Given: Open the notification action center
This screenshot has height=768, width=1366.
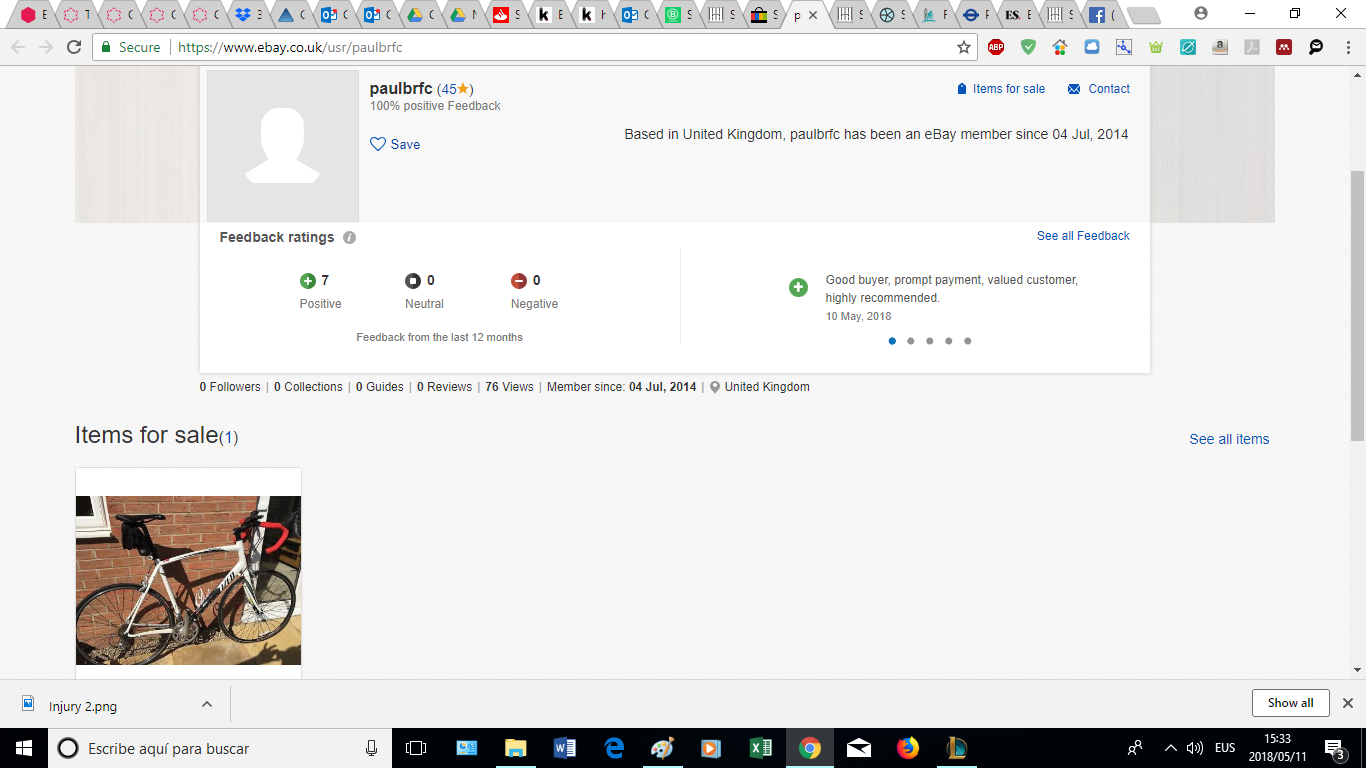Looking at the screenshot, I should 1336,748.
